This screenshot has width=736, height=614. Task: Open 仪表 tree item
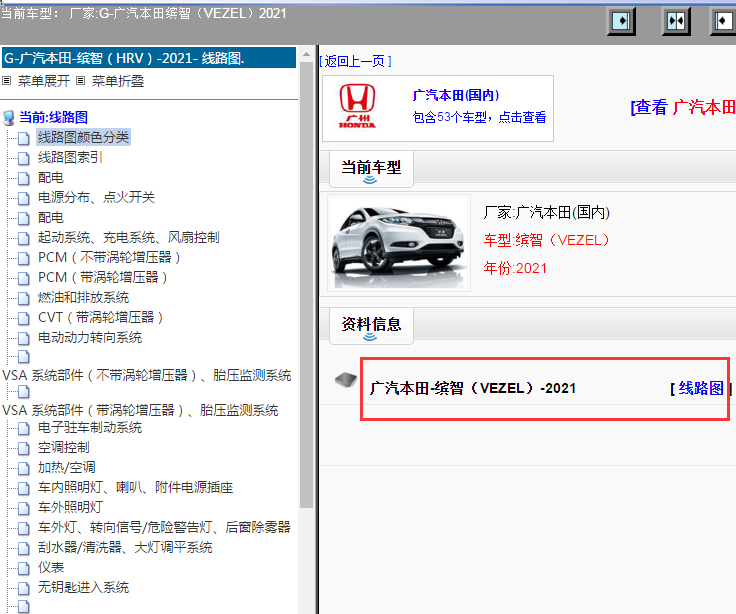pyautogui.click(x=51, y=568)
